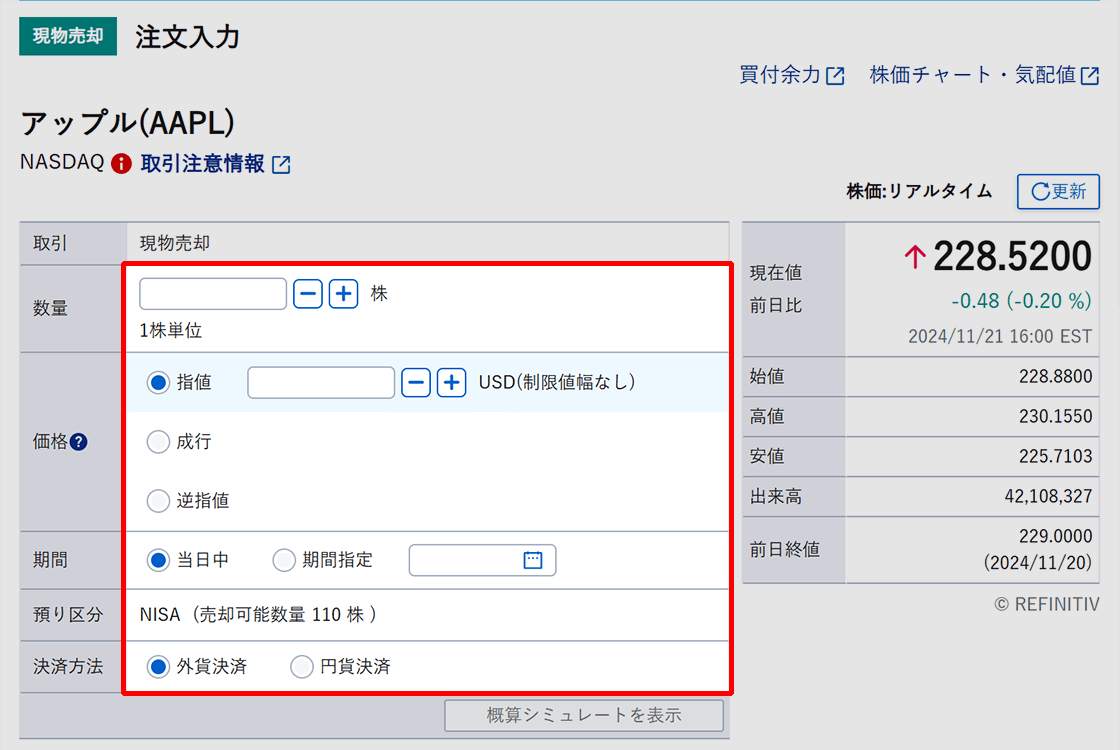
Task: Click the plus stepper beside the quantity field
Action: tap(344, 294)
